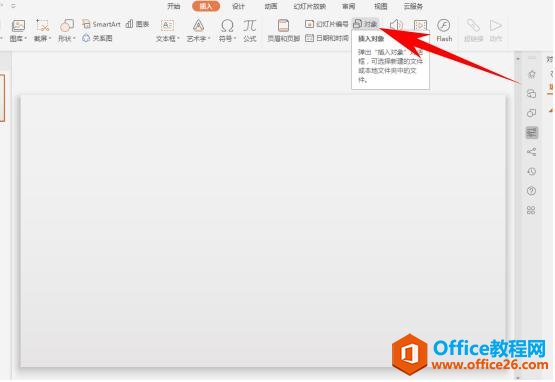Switch to the 设计 (Design) tab
Image resolution: width=555 pixels, height=382 pixels.
[x=238, y=6]
